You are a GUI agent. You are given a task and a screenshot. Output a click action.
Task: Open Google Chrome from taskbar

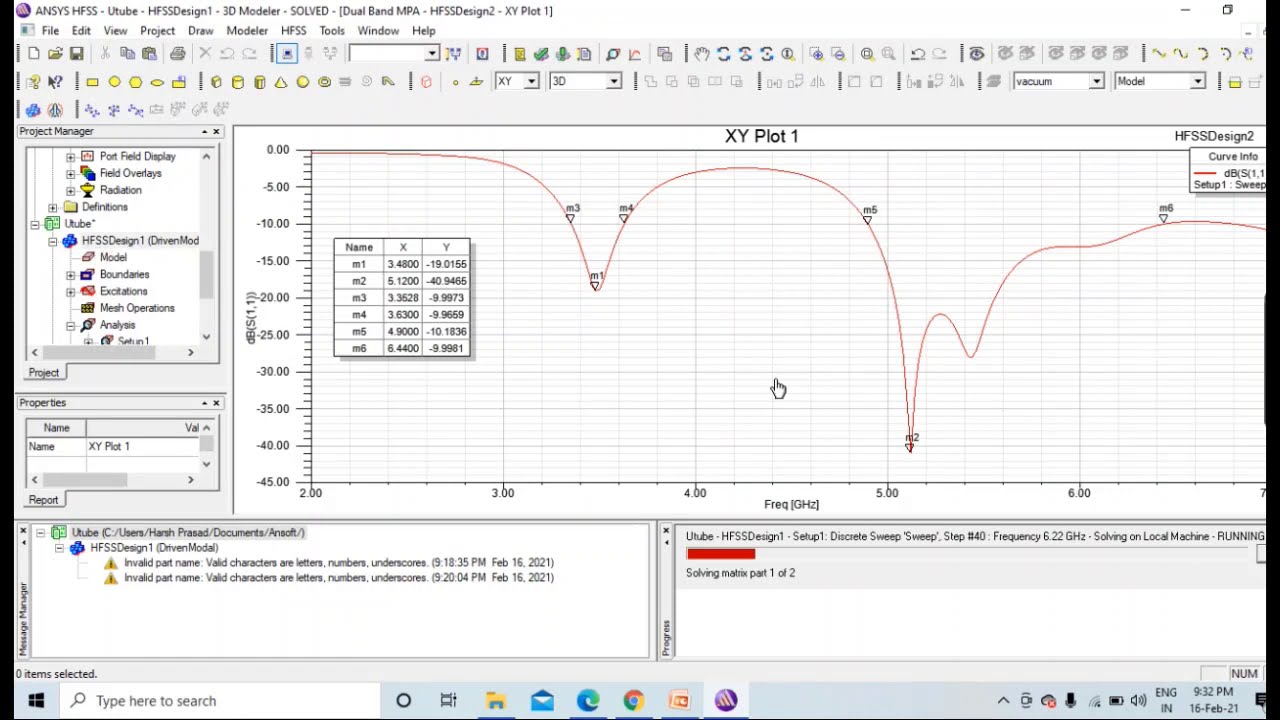click(634, 701)
